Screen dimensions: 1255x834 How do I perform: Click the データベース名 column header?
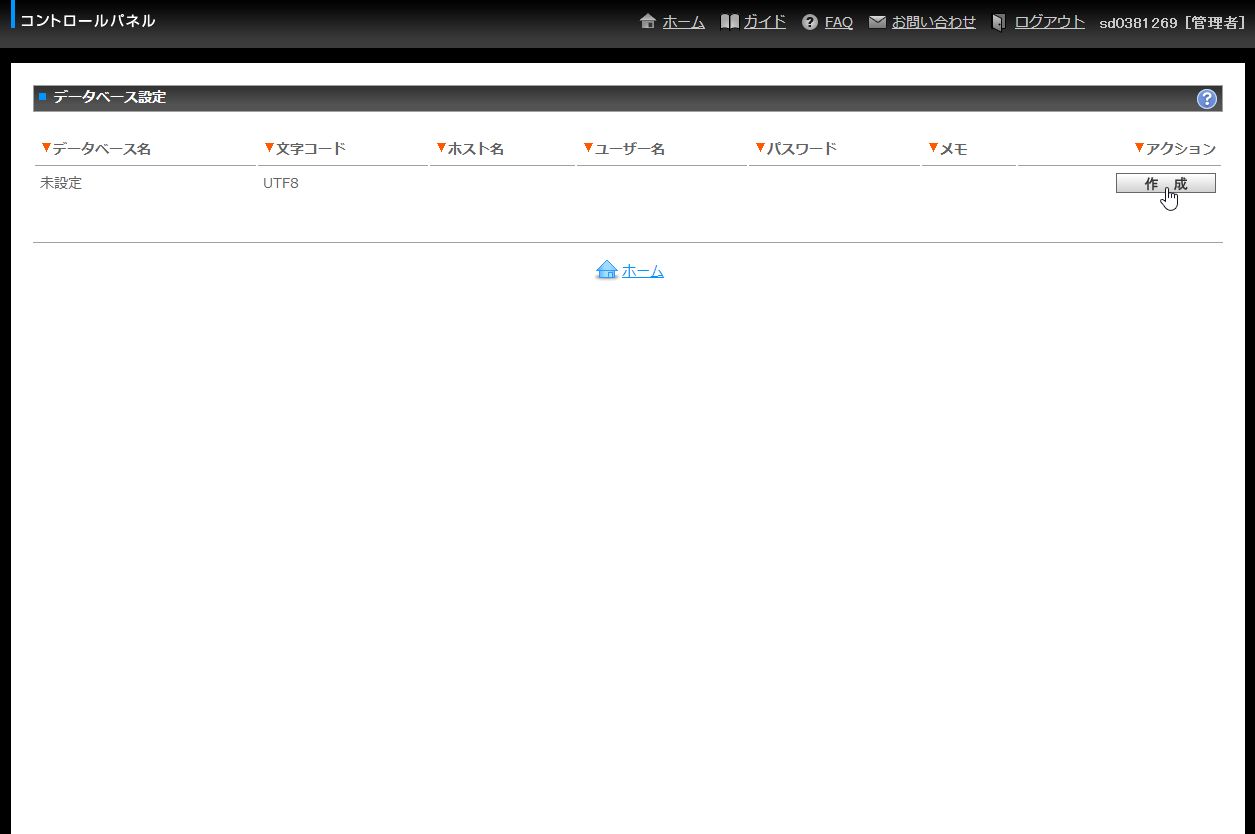click(96, 149)
